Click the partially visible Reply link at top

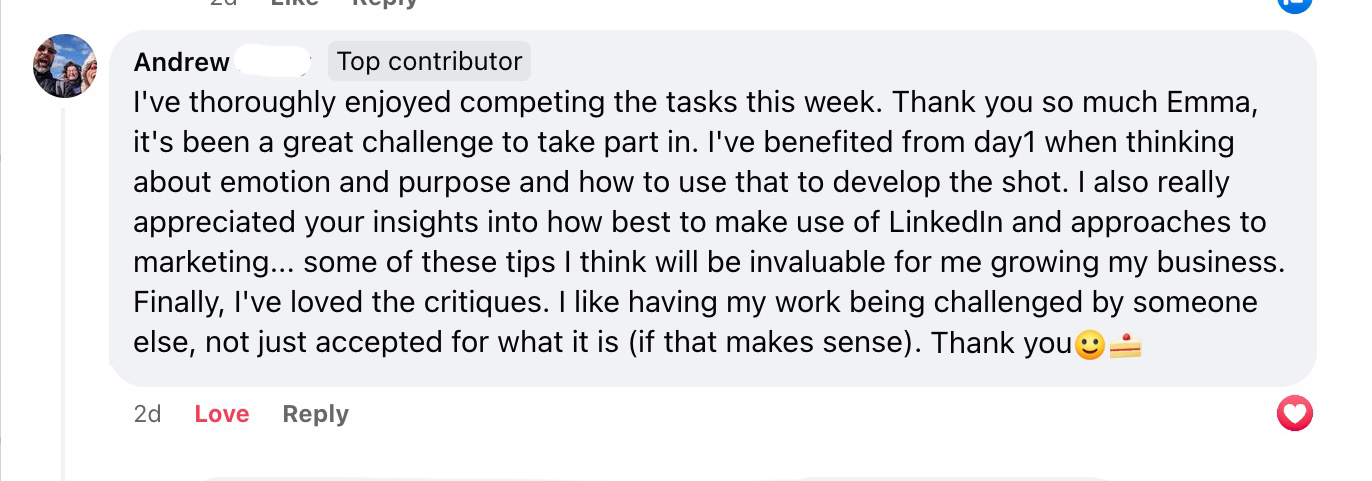click(x=384, y=3)
